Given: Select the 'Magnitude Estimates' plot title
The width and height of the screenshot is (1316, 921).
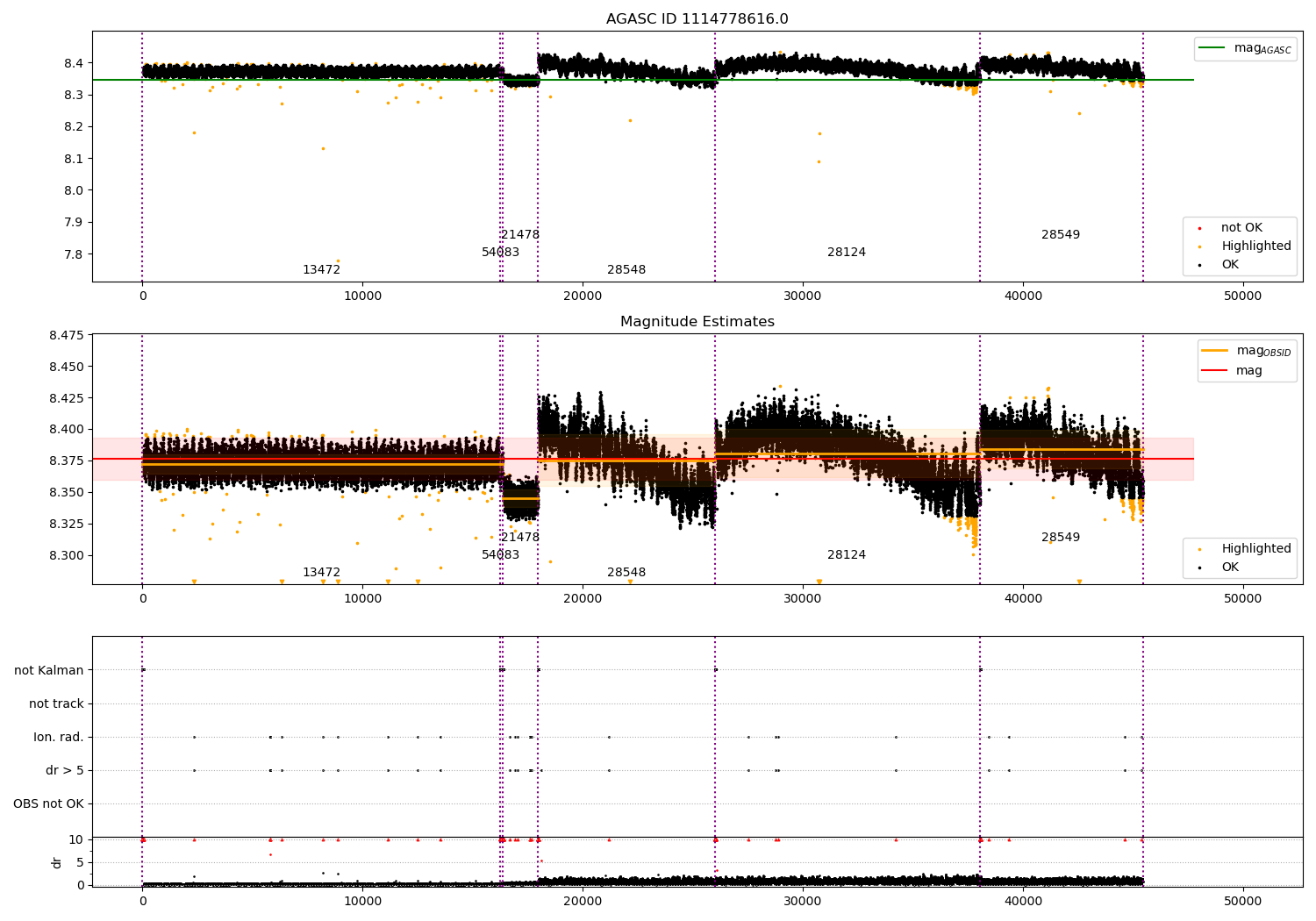Looking at the screenshot, I should (x=697, y=322).
